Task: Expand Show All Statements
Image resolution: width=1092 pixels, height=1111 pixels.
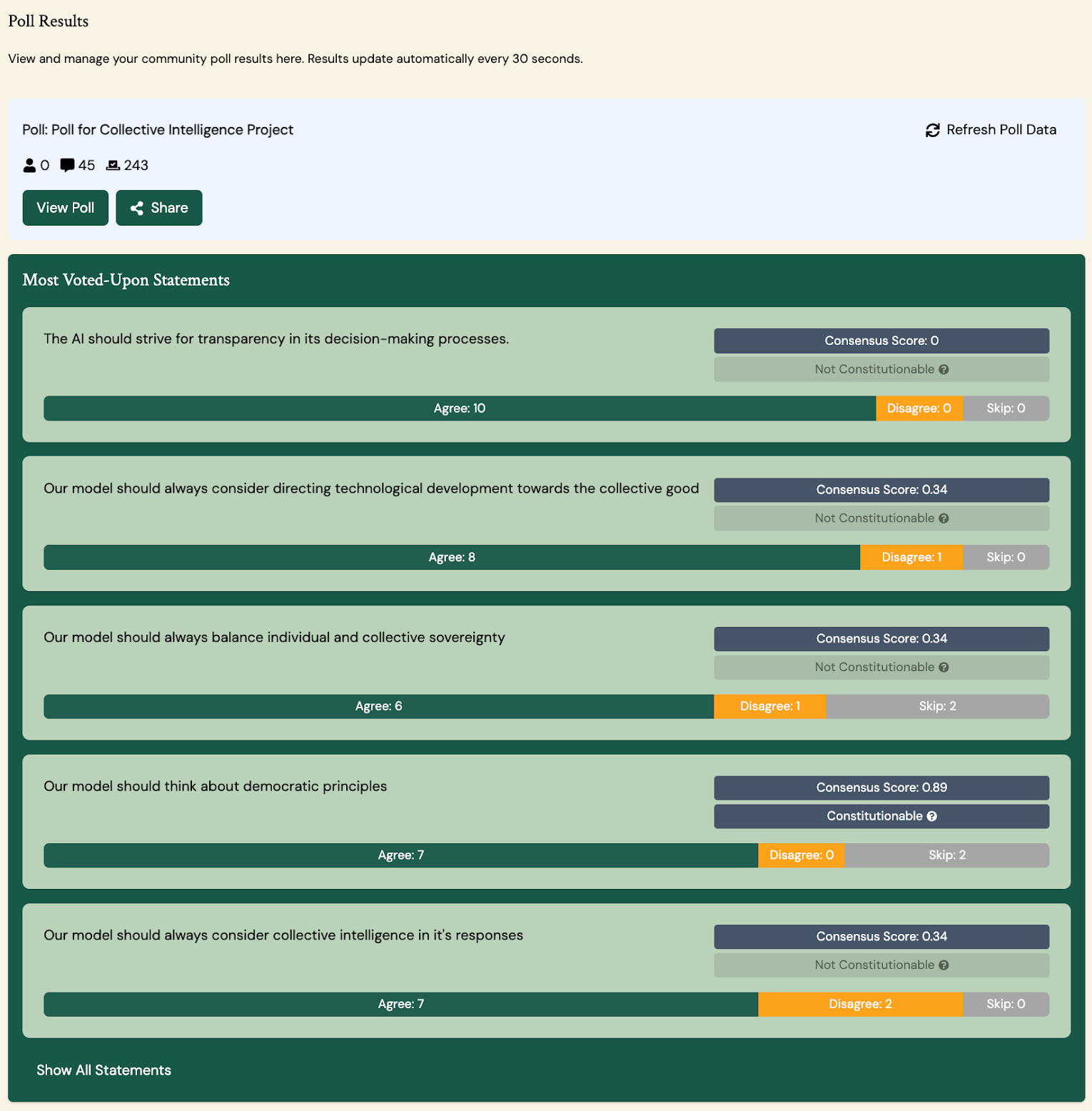Action: point(104,1070)
